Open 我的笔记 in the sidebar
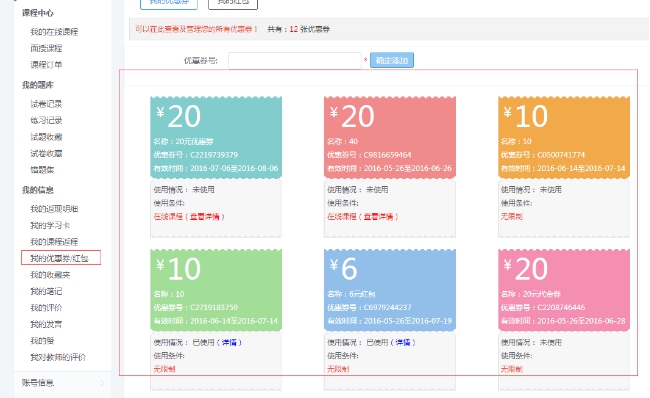 tap(46, 291)
